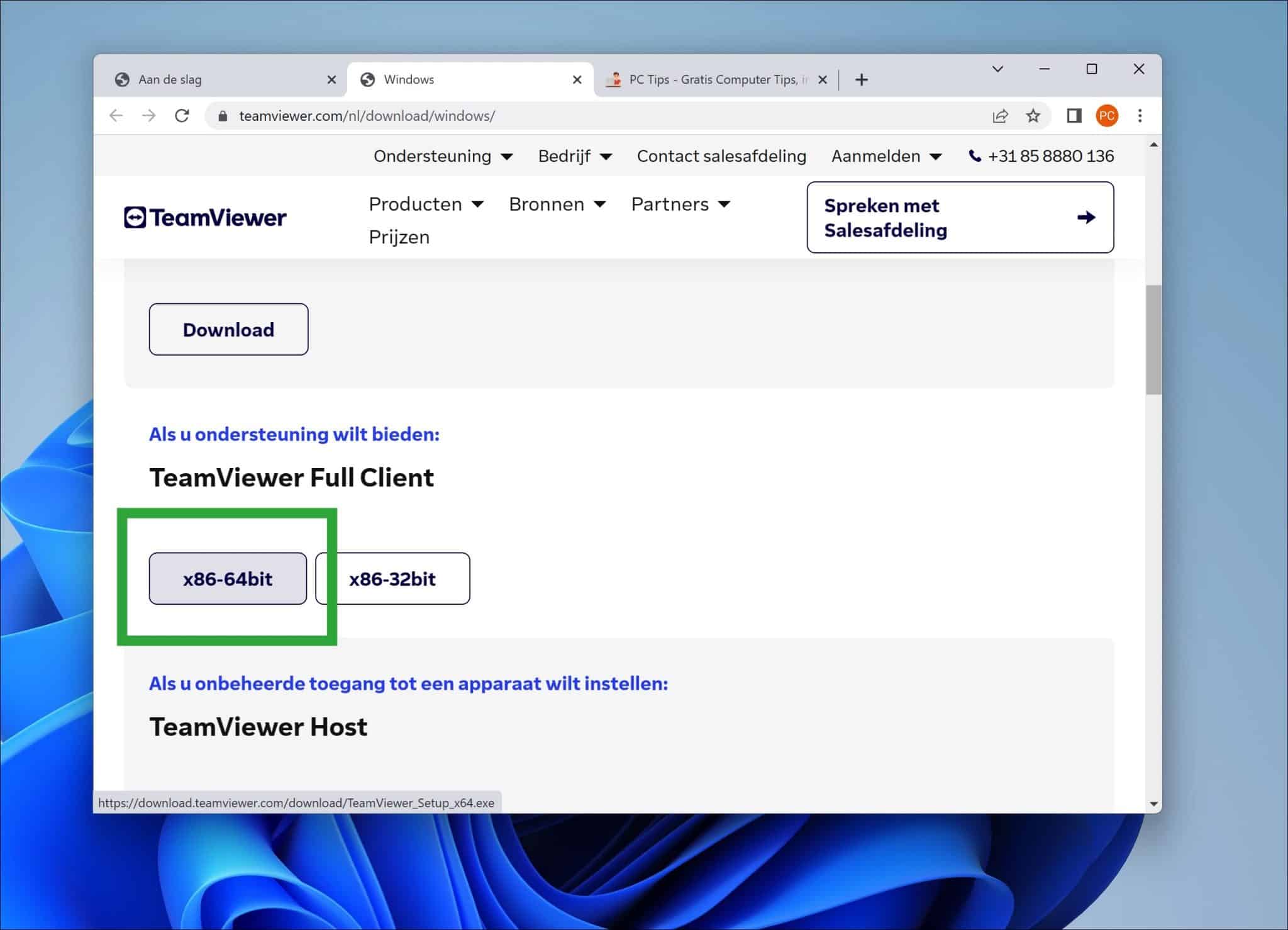The image size is (1288, 930).
Task: Share the page using the share icon
Action: pos(1000,115)
